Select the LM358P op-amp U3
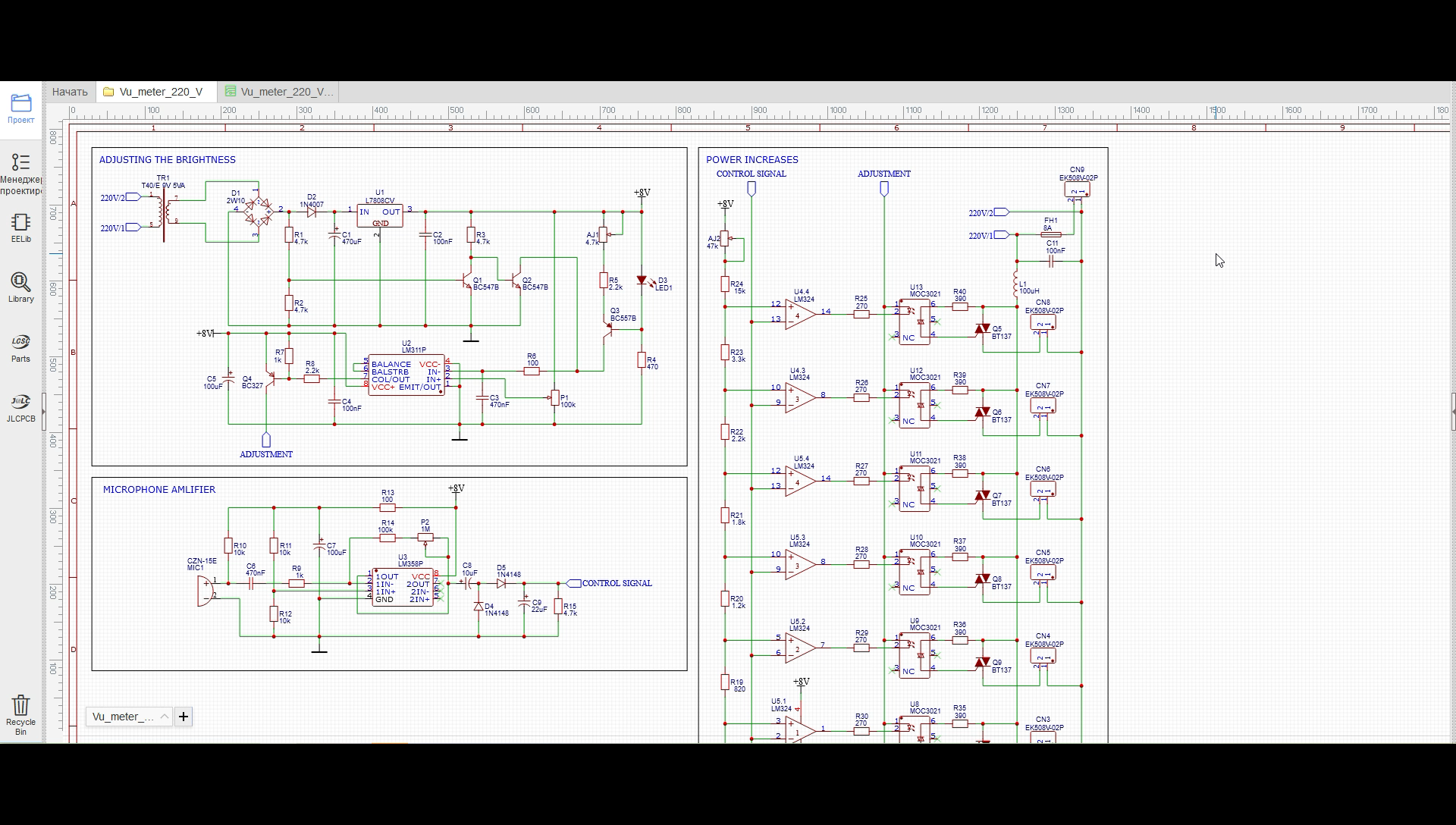 pyautogui.click(x=402, y=588)
